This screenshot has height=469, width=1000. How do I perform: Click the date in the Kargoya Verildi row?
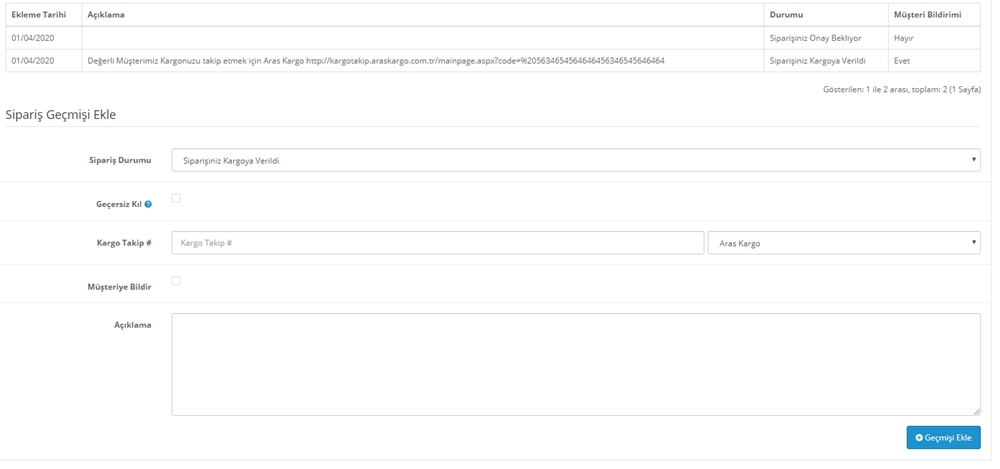pos(33,61)
